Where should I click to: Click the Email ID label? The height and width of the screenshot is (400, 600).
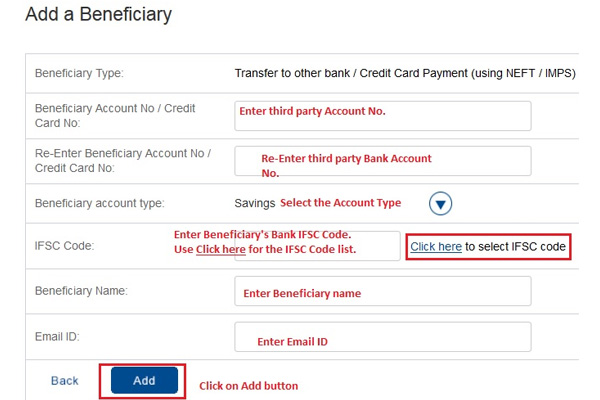[57, 337]
